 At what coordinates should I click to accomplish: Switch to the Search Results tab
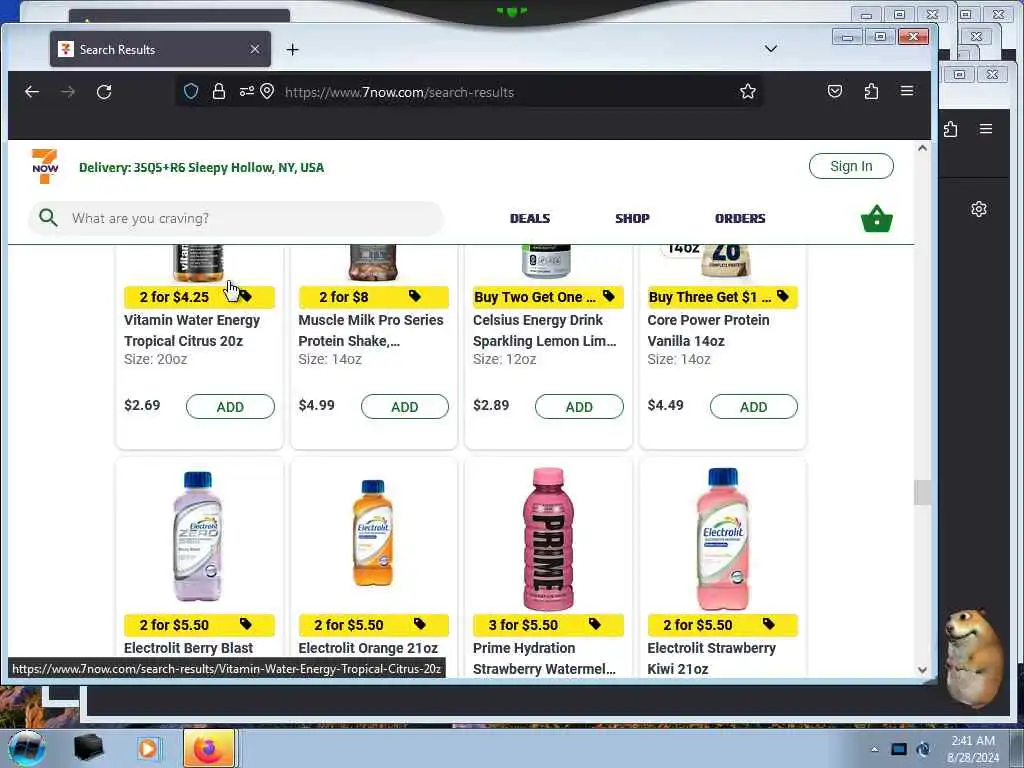click(160, 50)
